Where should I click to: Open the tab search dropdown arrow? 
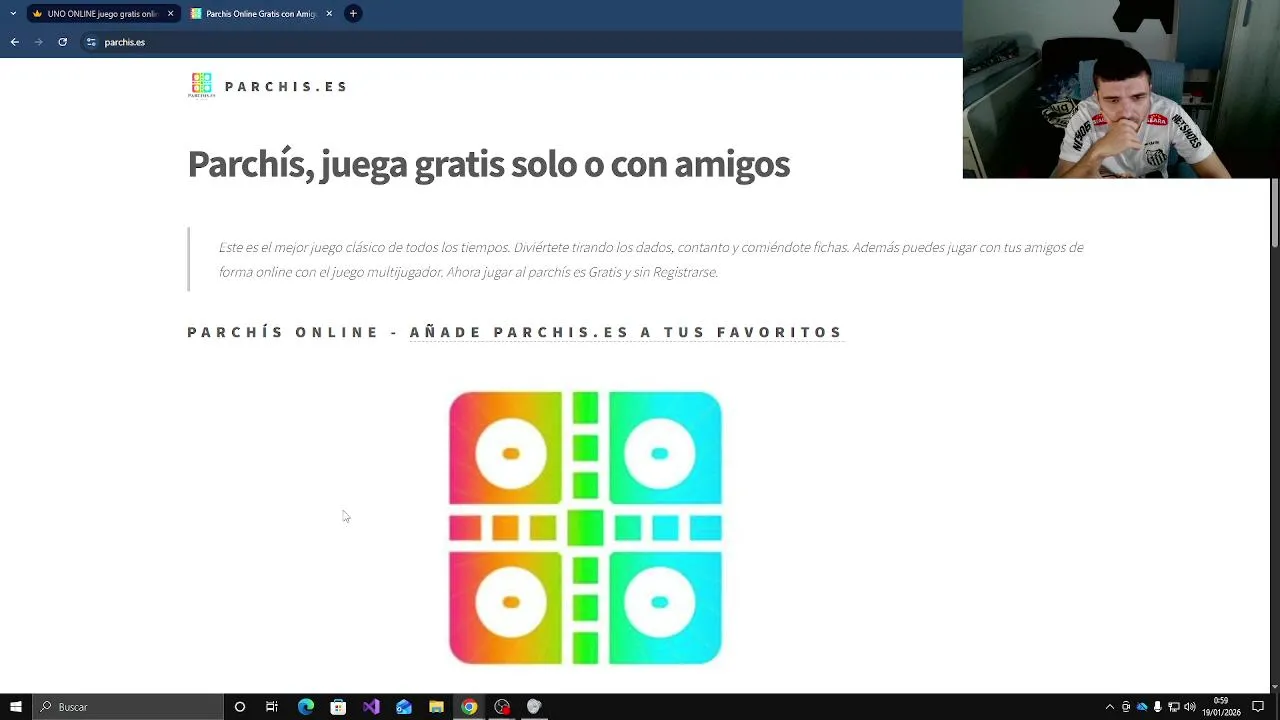click(x=13, y=14)
